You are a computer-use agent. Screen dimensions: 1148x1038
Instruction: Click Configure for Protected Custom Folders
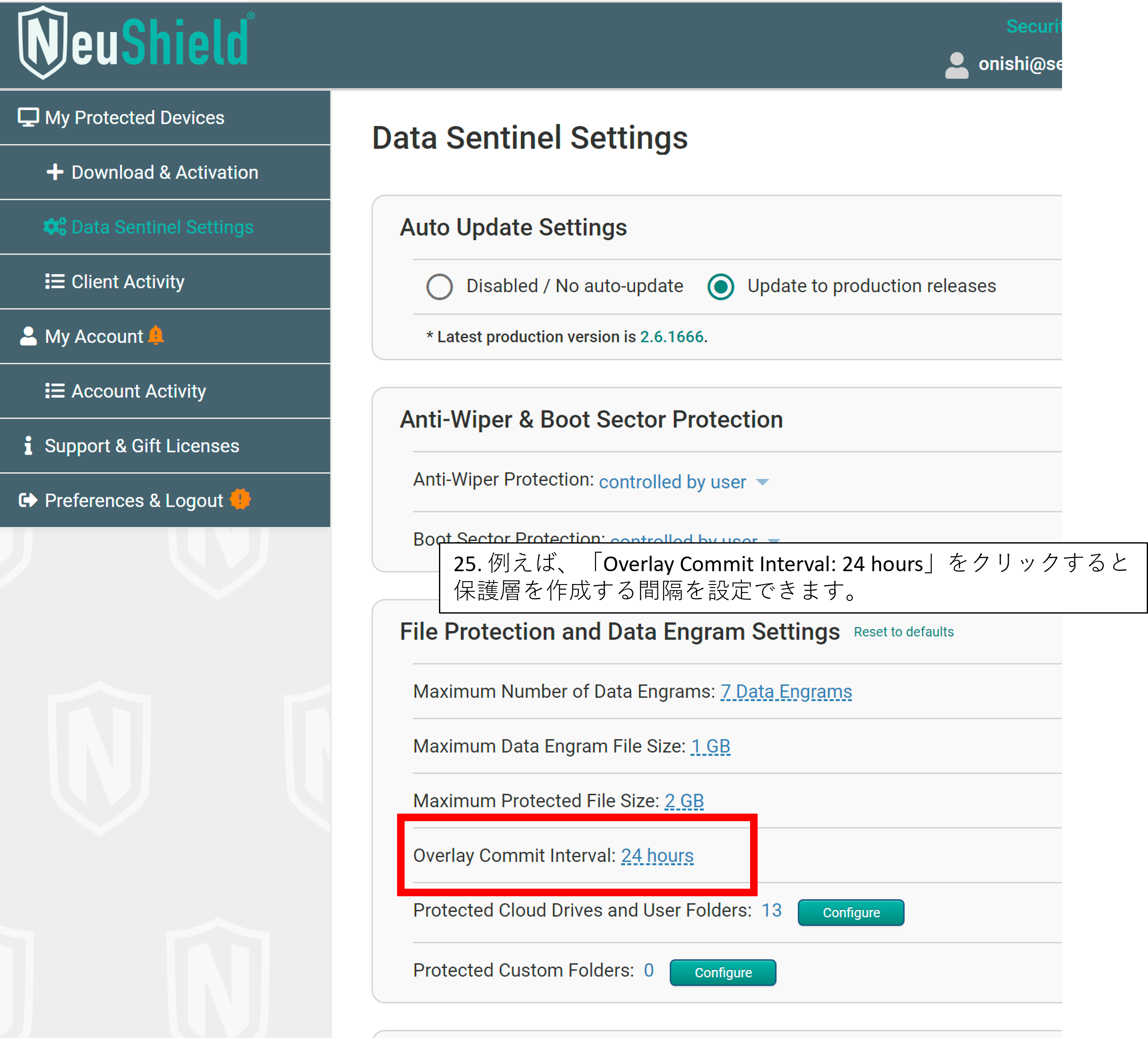click(x=722, y=973)
